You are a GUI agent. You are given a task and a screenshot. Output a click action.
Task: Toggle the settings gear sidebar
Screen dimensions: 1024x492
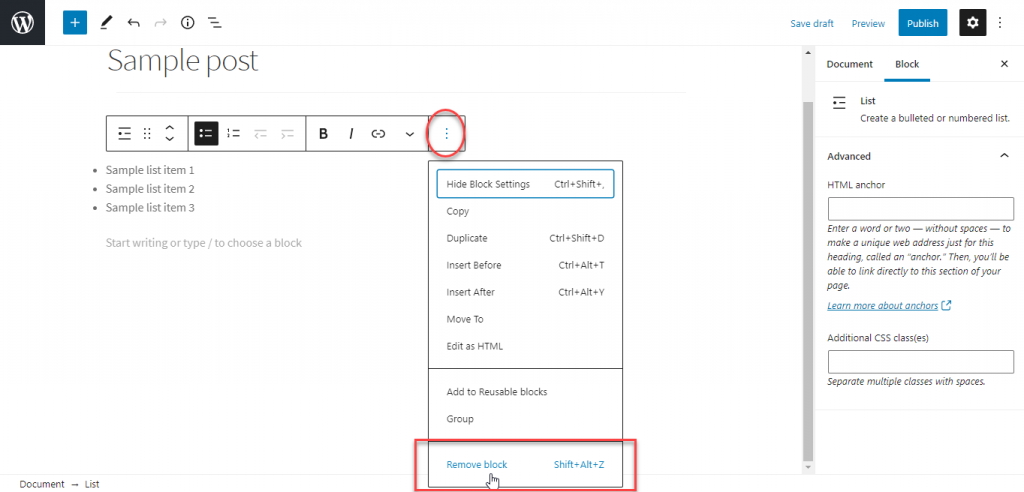tap(972, 23)
